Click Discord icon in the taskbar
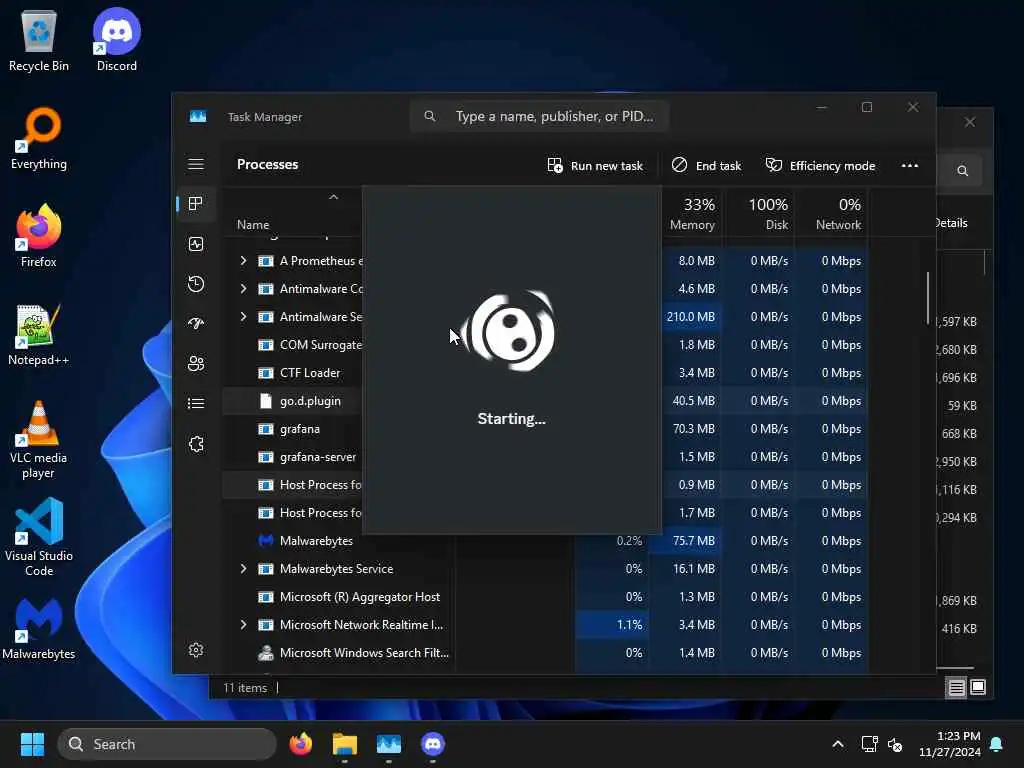 tap(433, 744)
